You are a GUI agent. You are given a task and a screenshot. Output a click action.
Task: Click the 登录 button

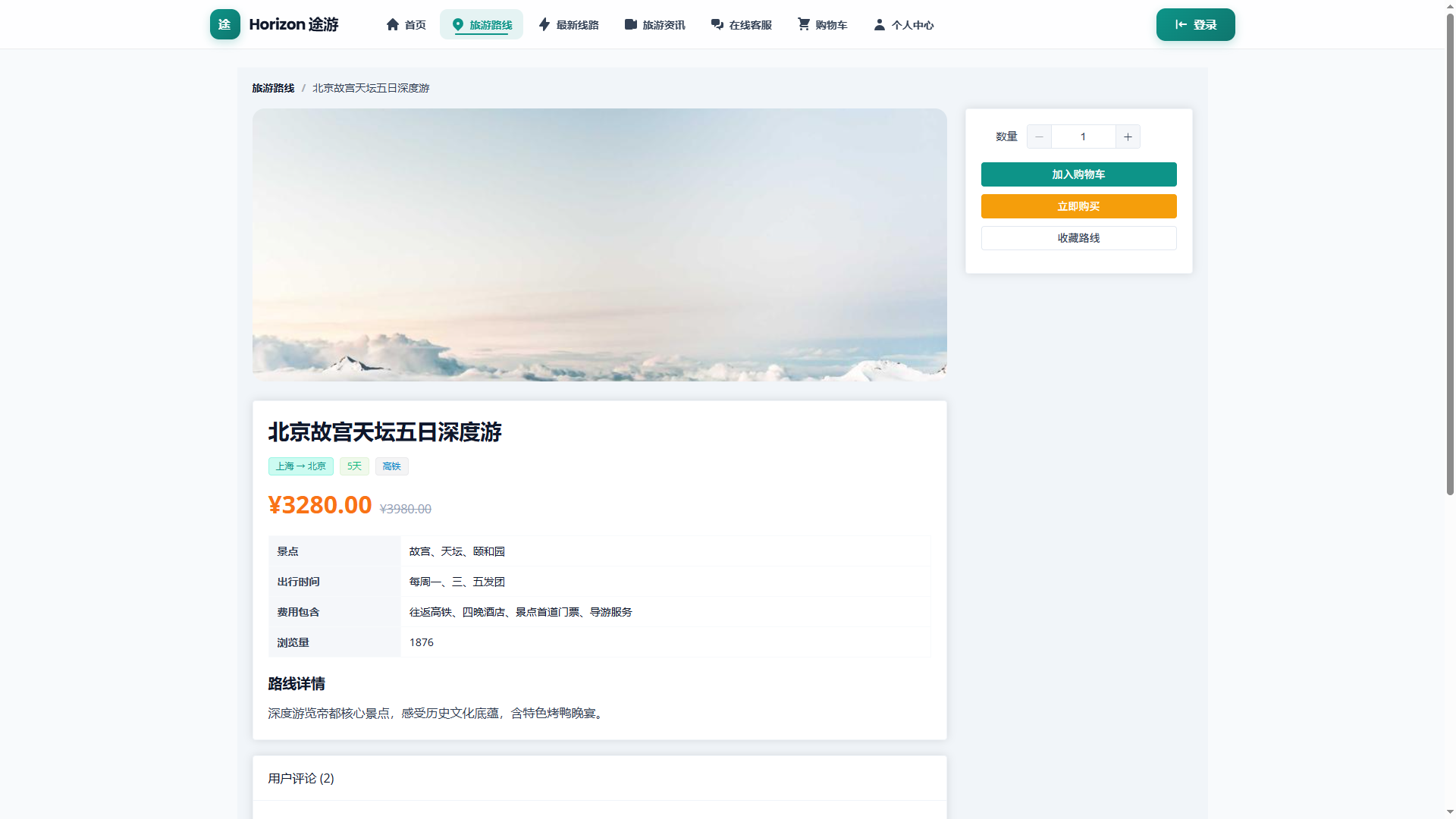[1195, 24]
